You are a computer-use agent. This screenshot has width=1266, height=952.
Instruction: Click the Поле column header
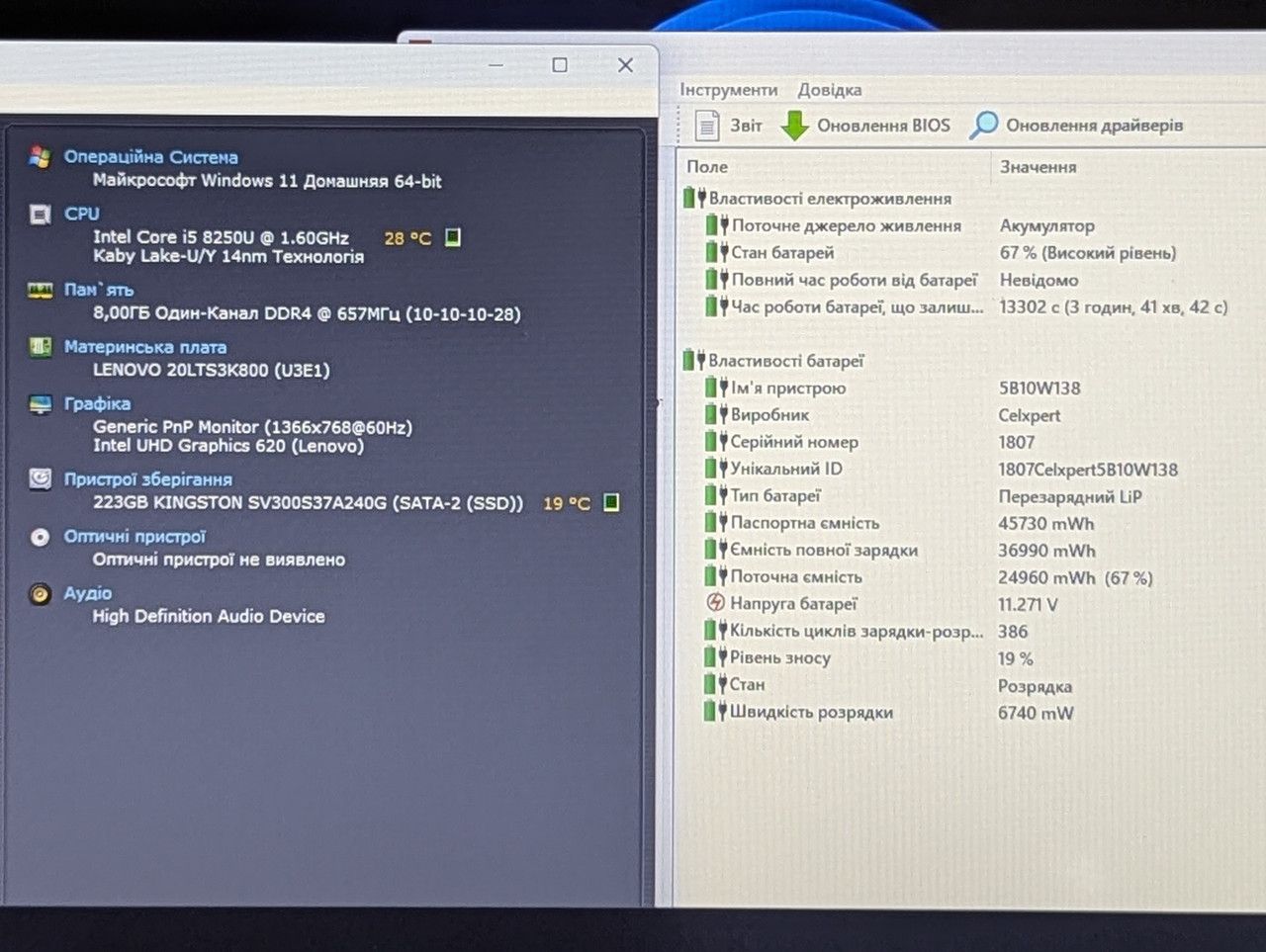click(x=707, y=167)
